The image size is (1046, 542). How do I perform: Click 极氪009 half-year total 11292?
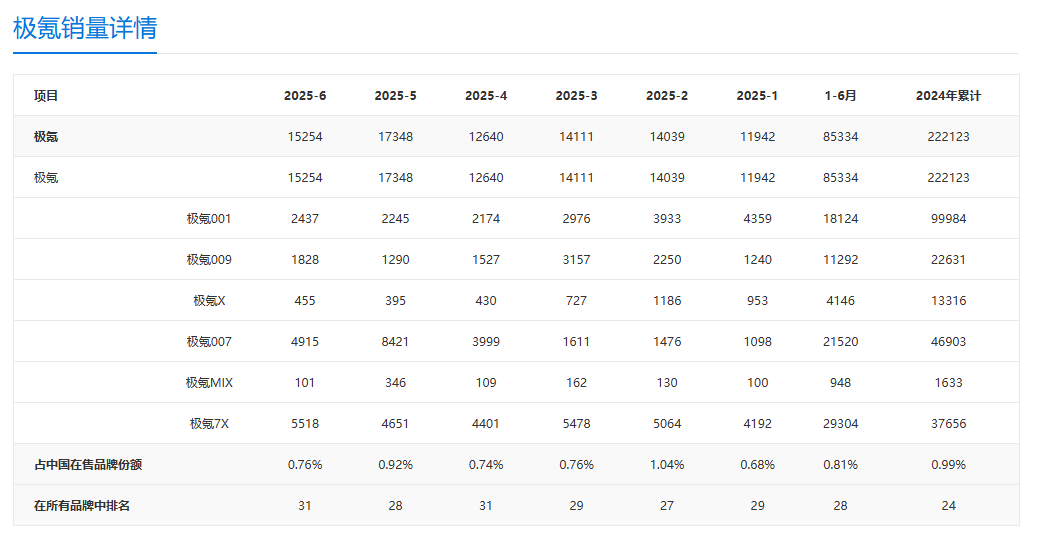pyautogui.click(x=841, y=260)
